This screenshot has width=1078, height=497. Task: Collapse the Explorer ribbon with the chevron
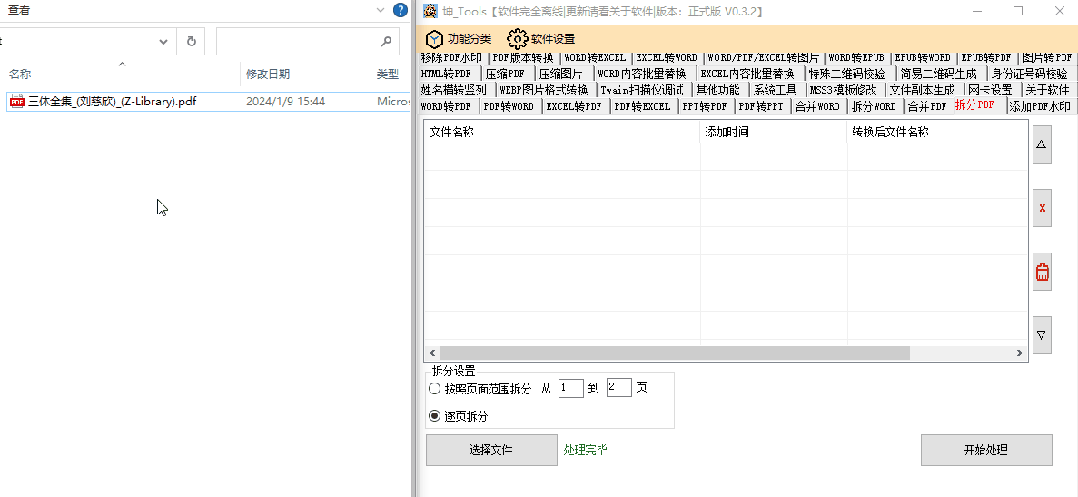pos(382,10)
